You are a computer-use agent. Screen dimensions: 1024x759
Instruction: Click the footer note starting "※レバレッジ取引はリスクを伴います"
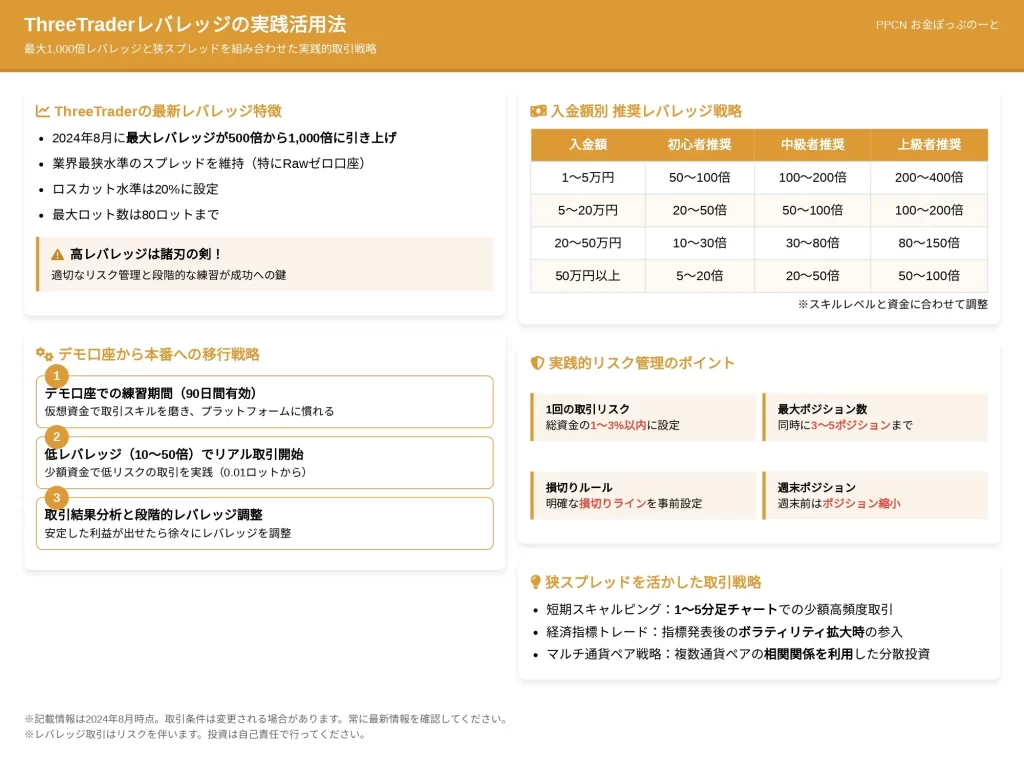coord(195,734)
